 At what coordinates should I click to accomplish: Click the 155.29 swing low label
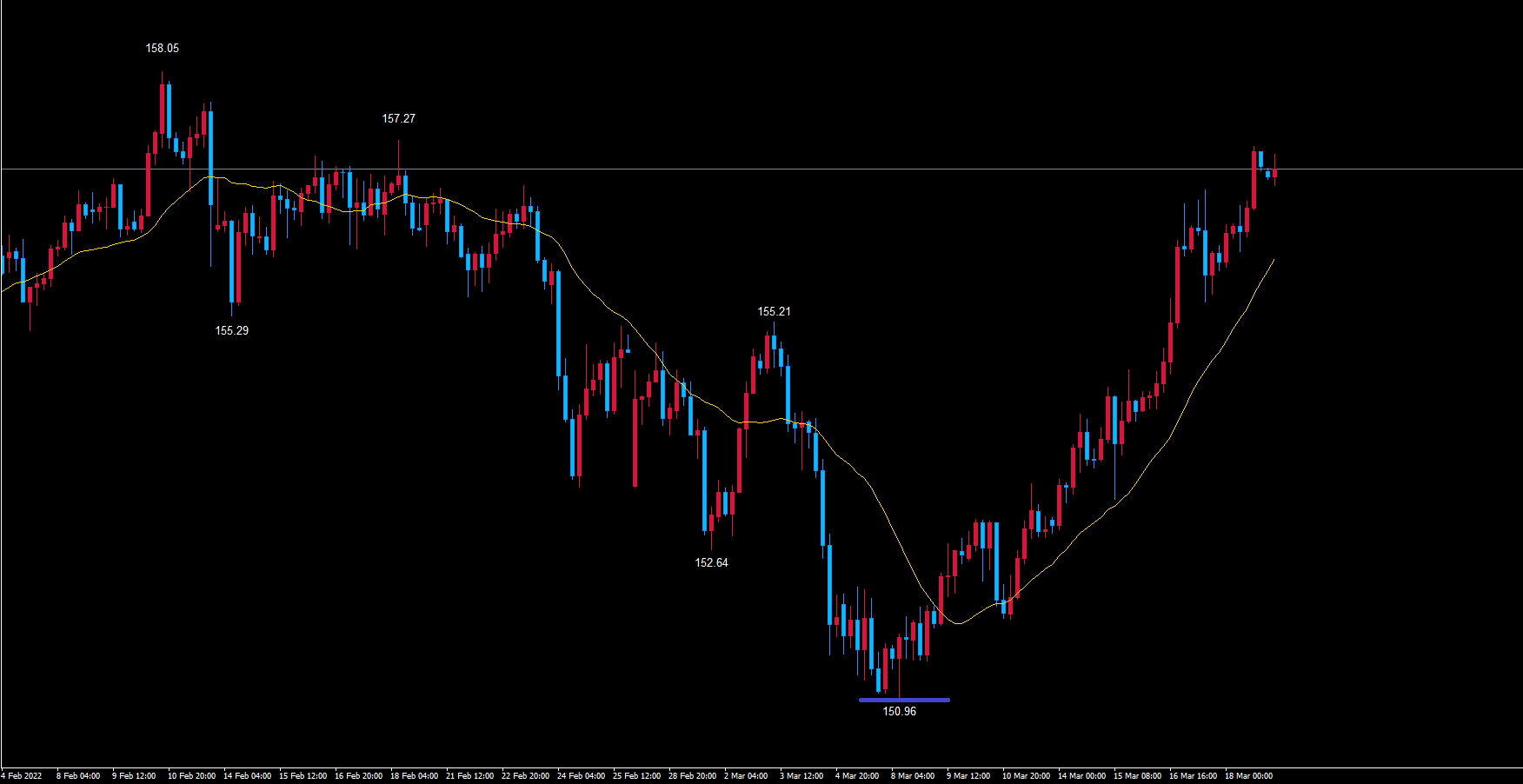click(232, 331)
